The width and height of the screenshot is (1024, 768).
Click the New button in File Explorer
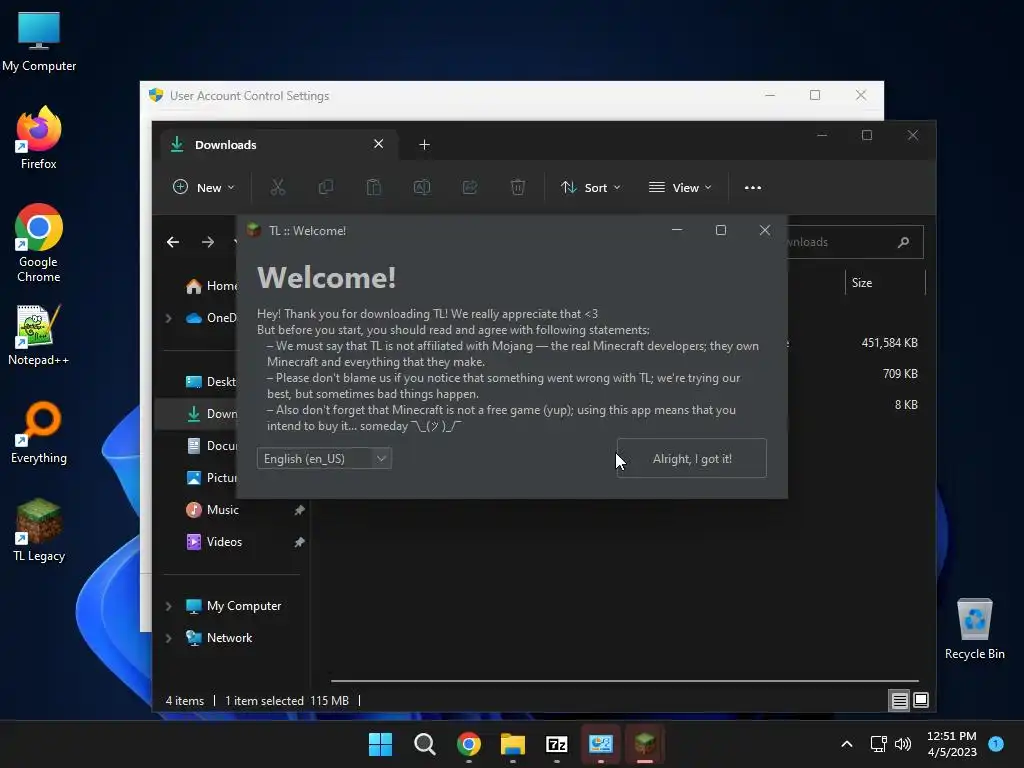click(204, 187)
